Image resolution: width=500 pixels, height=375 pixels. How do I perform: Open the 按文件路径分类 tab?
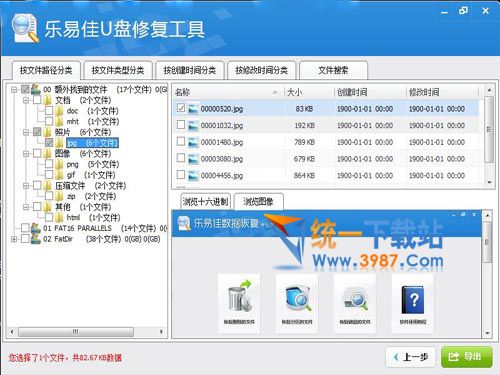pos(46,70)
